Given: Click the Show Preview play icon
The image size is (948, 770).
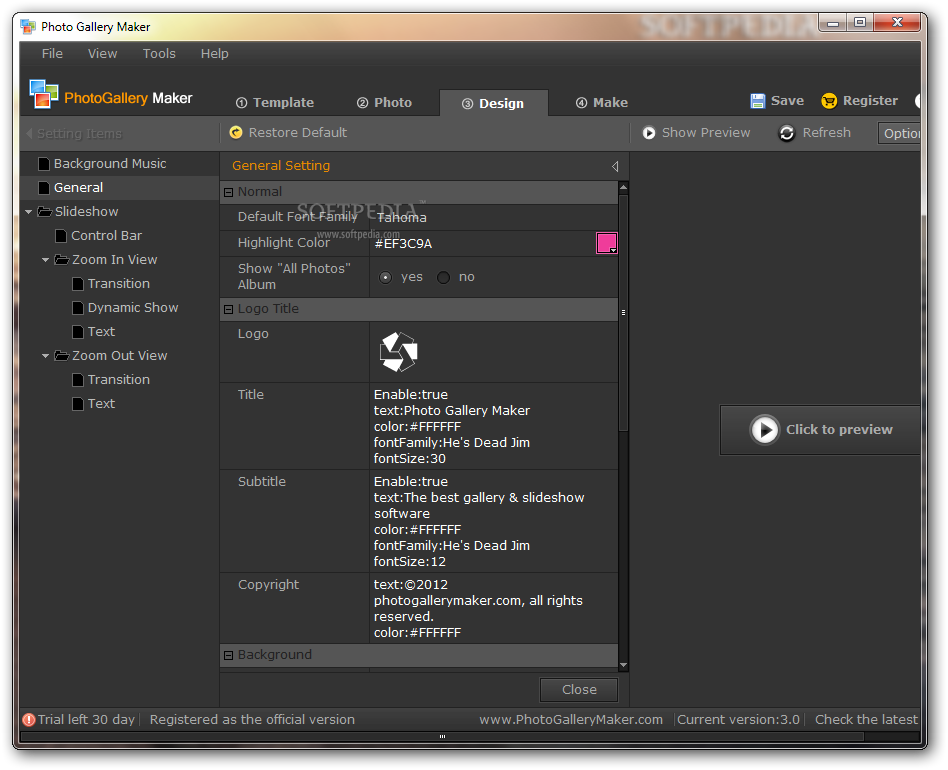Looking at the screenshot, I should tap(648, 133).
